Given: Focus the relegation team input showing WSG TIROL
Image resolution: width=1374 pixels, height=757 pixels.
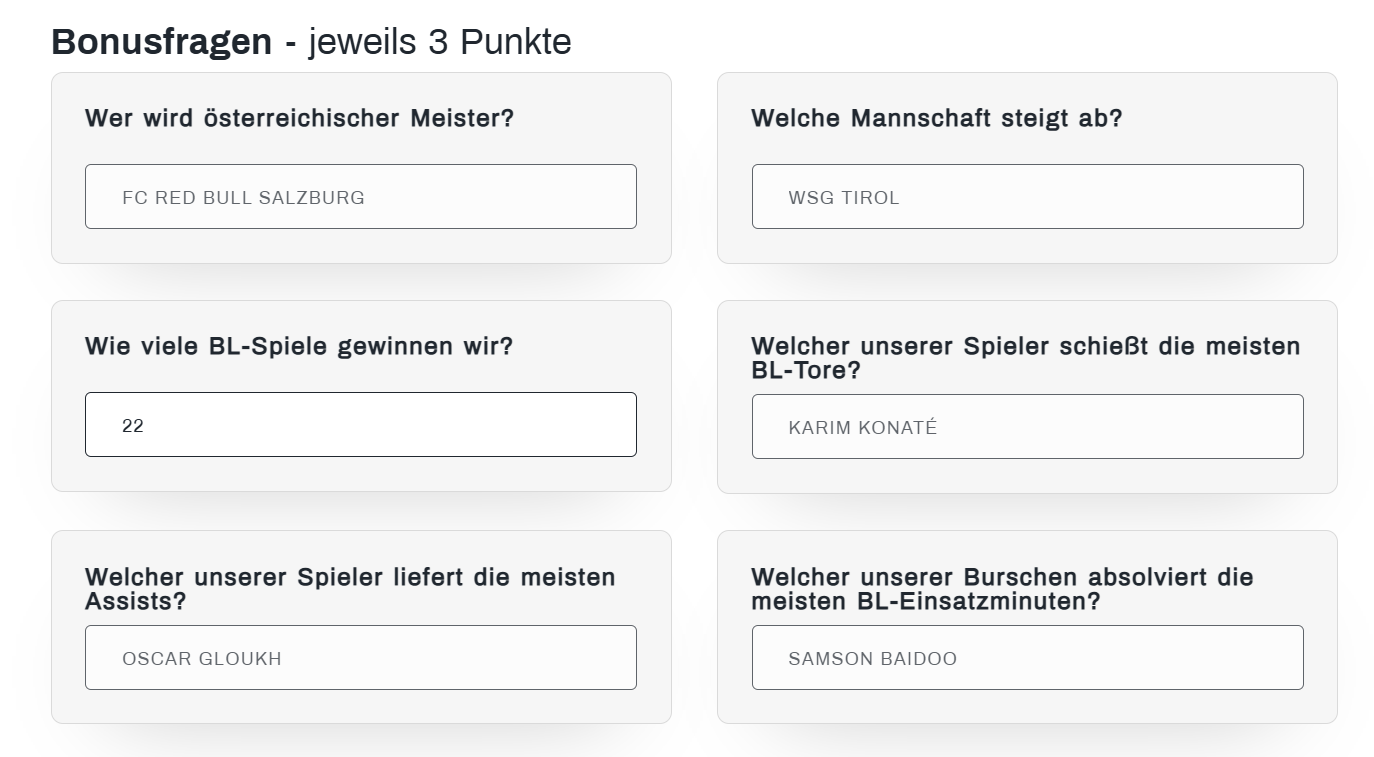Looking at the screenshot, I should pyautogui.click(x=1027, y=197).
